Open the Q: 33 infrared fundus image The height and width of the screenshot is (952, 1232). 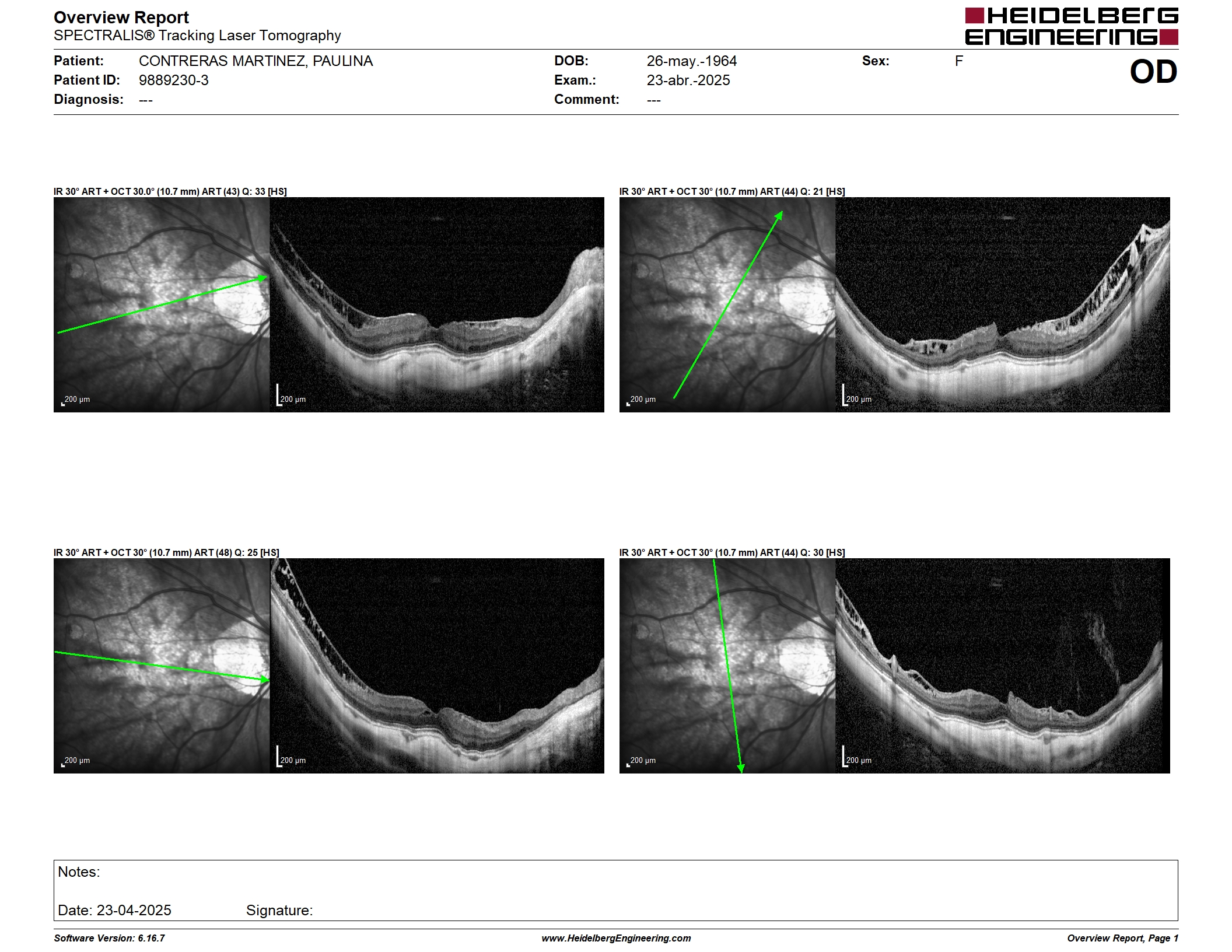[162, 304]
